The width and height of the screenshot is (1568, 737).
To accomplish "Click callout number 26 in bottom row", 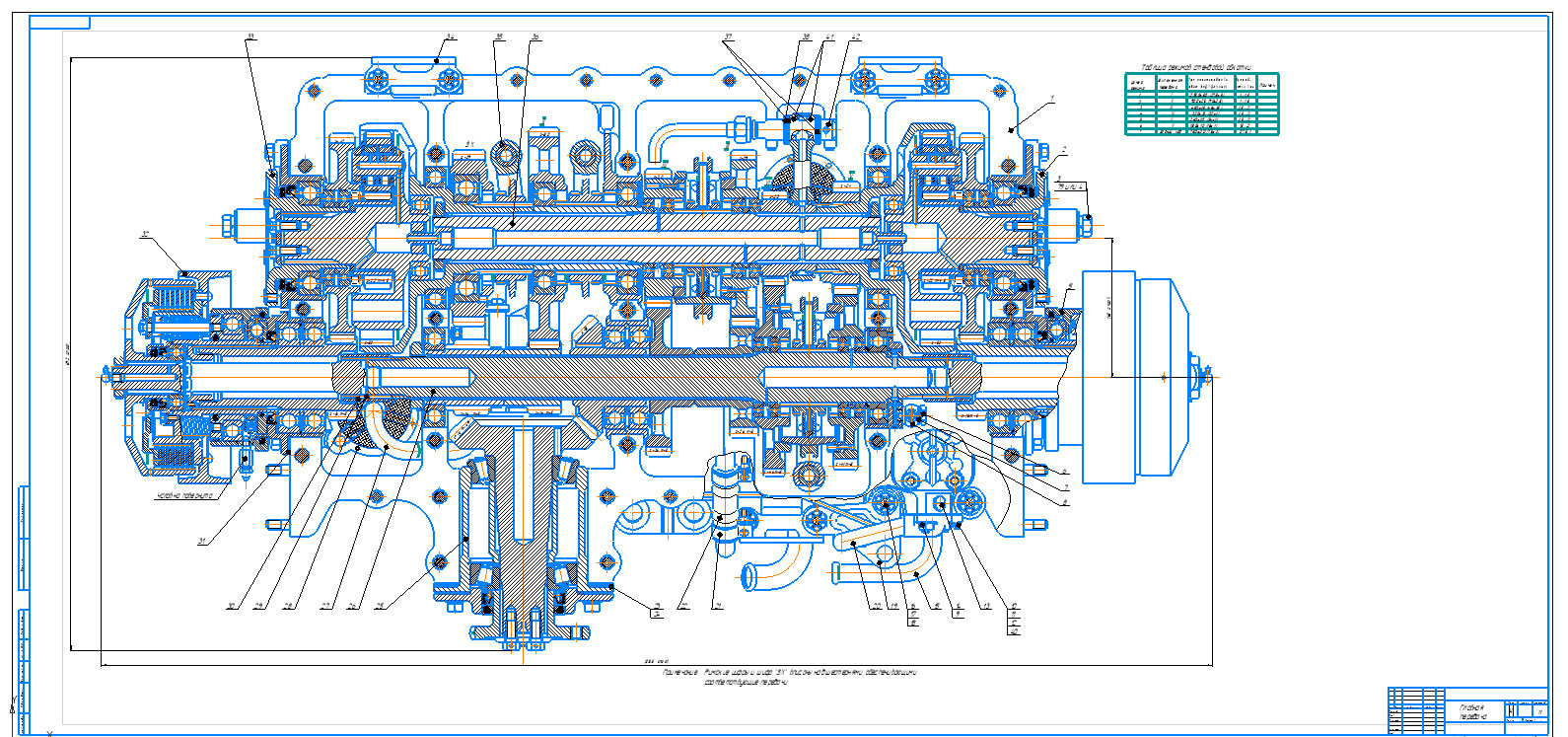I will click(352, 606).
